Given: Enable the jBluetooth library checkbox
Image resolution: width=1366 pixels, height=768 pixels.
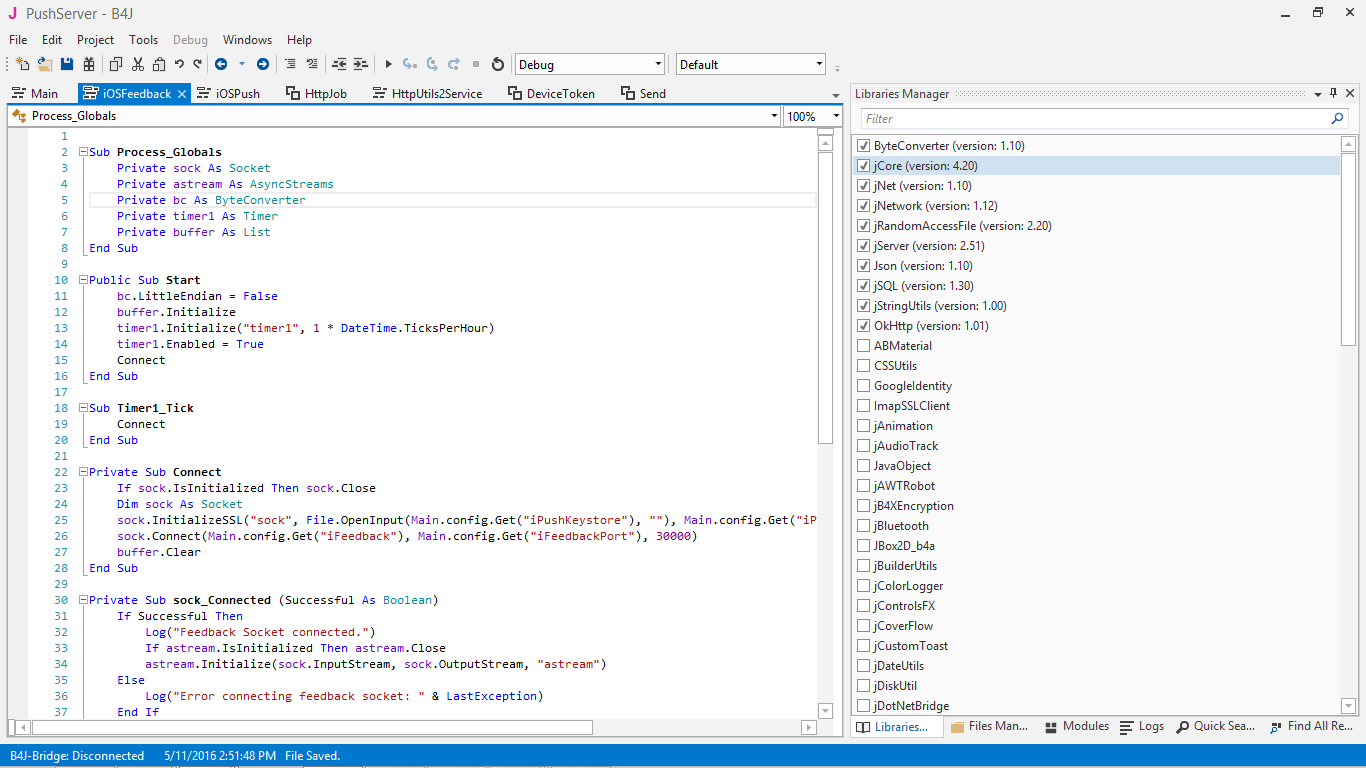Looking at the screenshot, I should [x=864, y=526].
